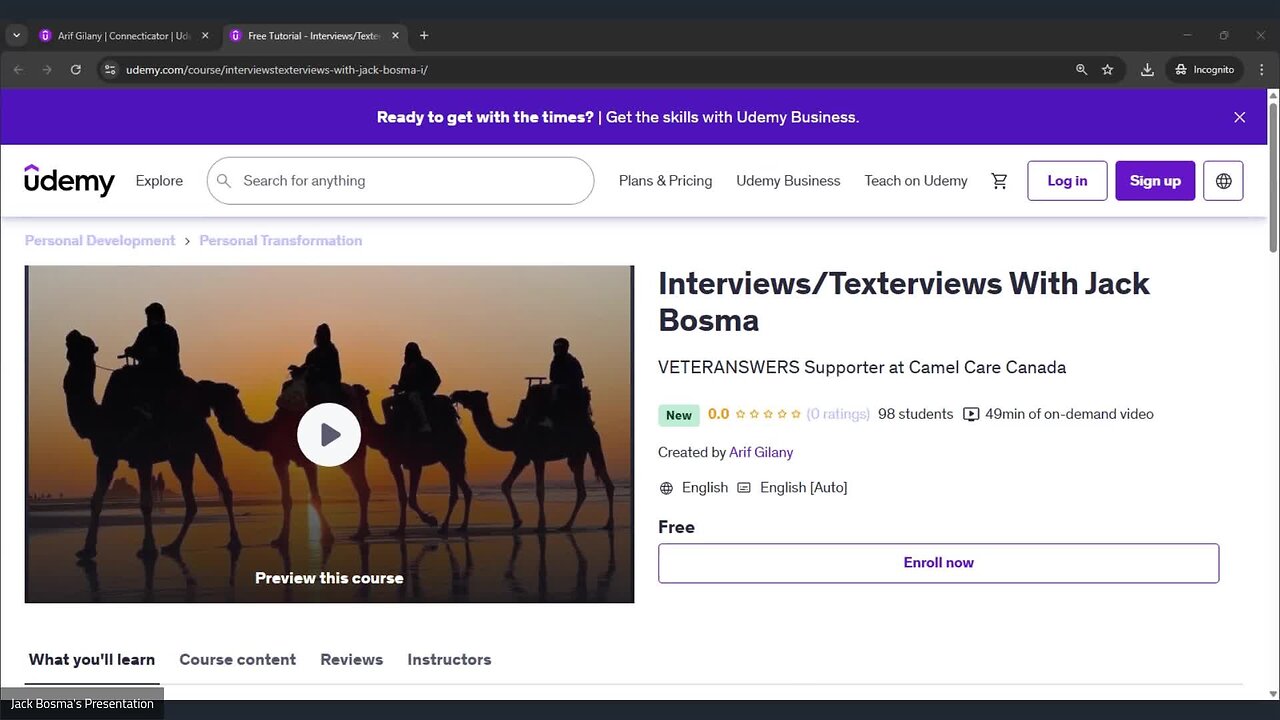
Task: Go back in browser history
Action: point(18,70)
